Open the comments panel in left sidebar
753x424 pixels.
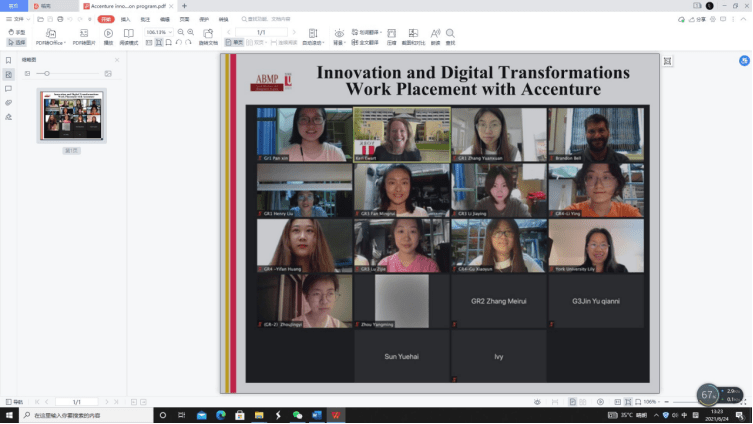tap(8, 88)
